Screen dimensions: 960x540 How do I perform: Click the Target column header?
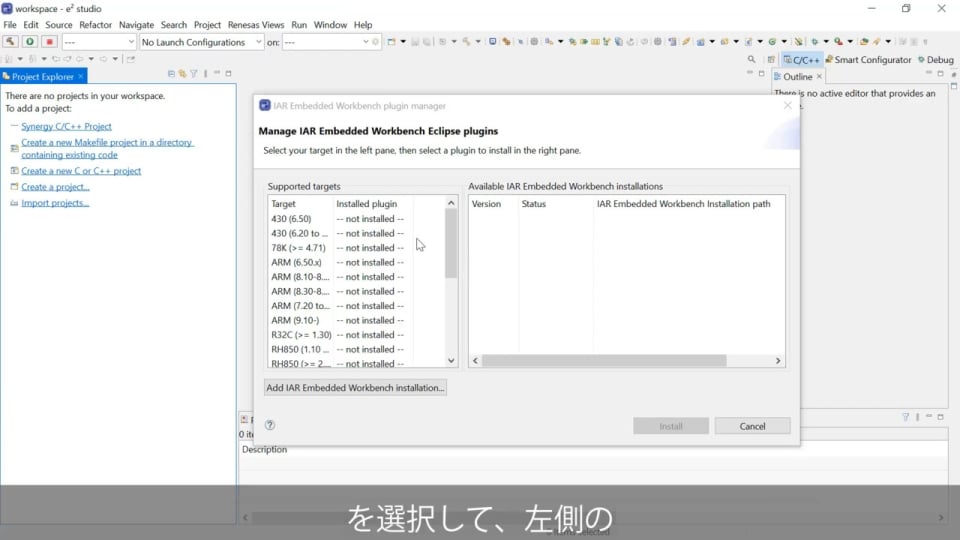tap(301, 204)
